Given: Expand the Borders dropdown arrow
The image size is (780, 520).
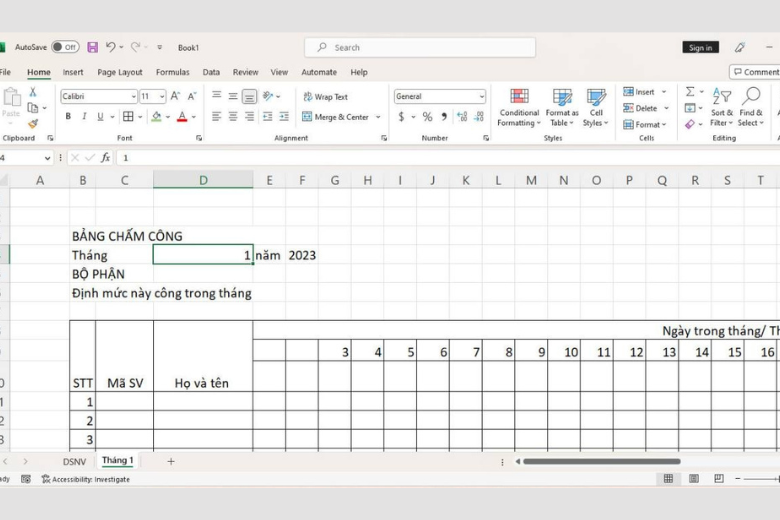Looking at the screenshot, I should tap(140, 117).
